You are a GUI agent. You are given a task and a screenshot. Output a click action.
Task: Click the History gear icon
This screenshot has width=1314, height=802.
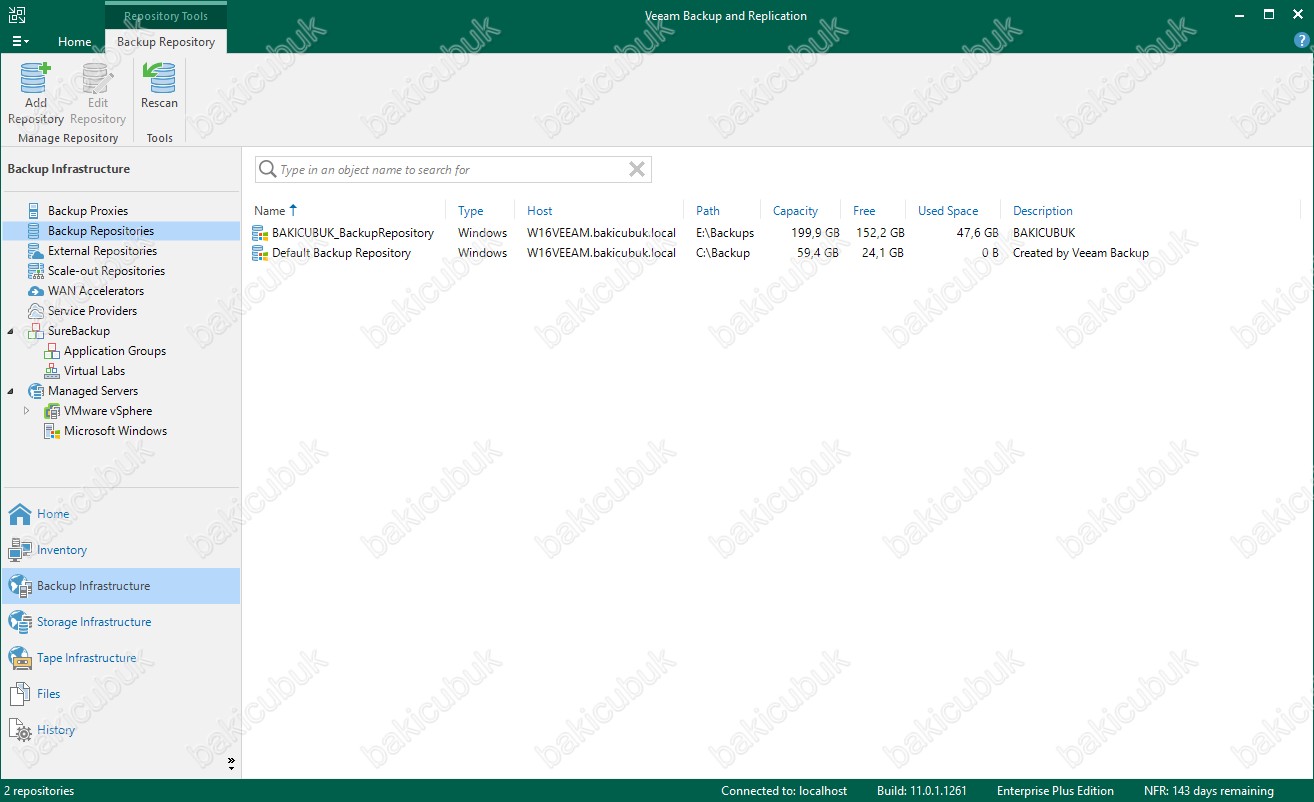(20, 731)
